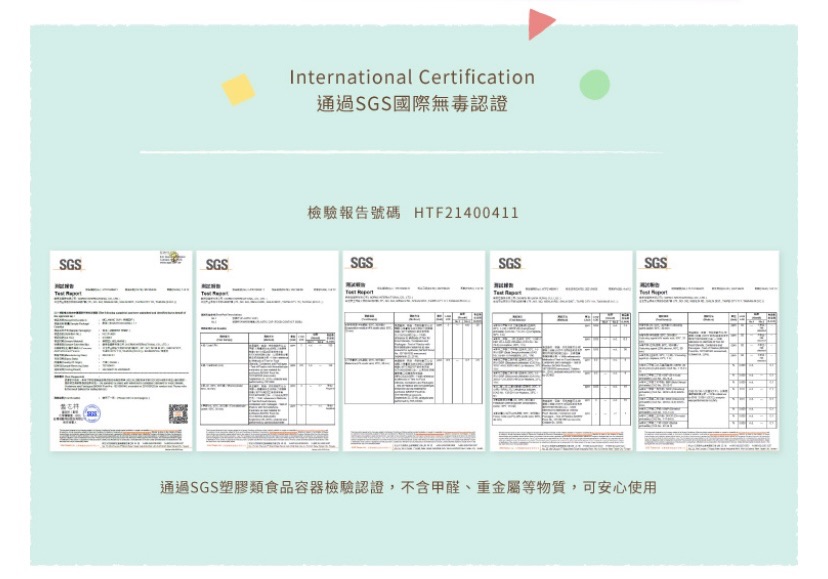
Task: View the third SGS test report page
Action: pos(413,350)
